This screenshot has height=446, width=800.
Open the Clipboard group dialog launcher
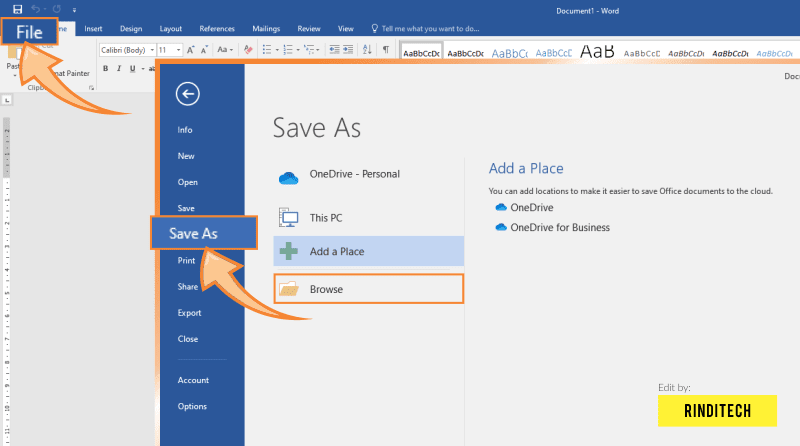[91, 88]
